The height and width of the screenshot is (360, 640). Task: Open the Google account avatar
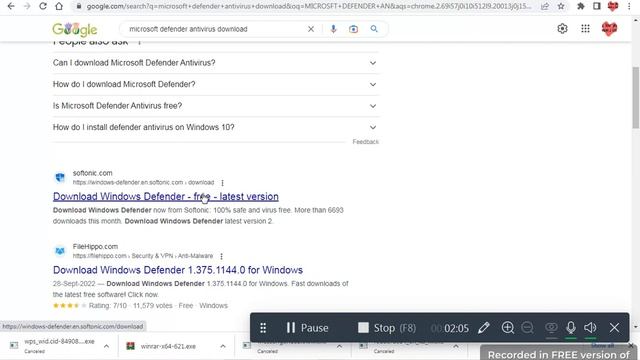pyautogui.click(x=609, y=29)
